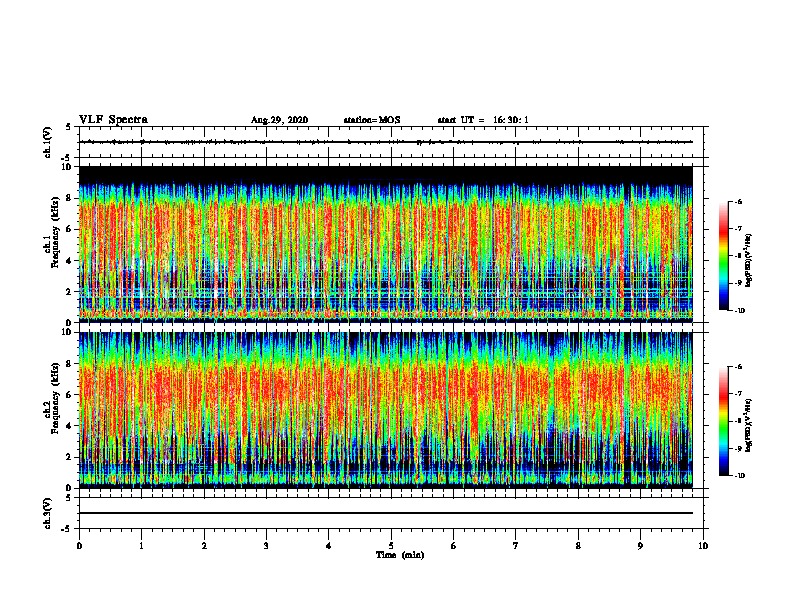This screenshot has width=792, height=612.
Task: Click the "2" tick on the time axis
Action: pos(204,546)
